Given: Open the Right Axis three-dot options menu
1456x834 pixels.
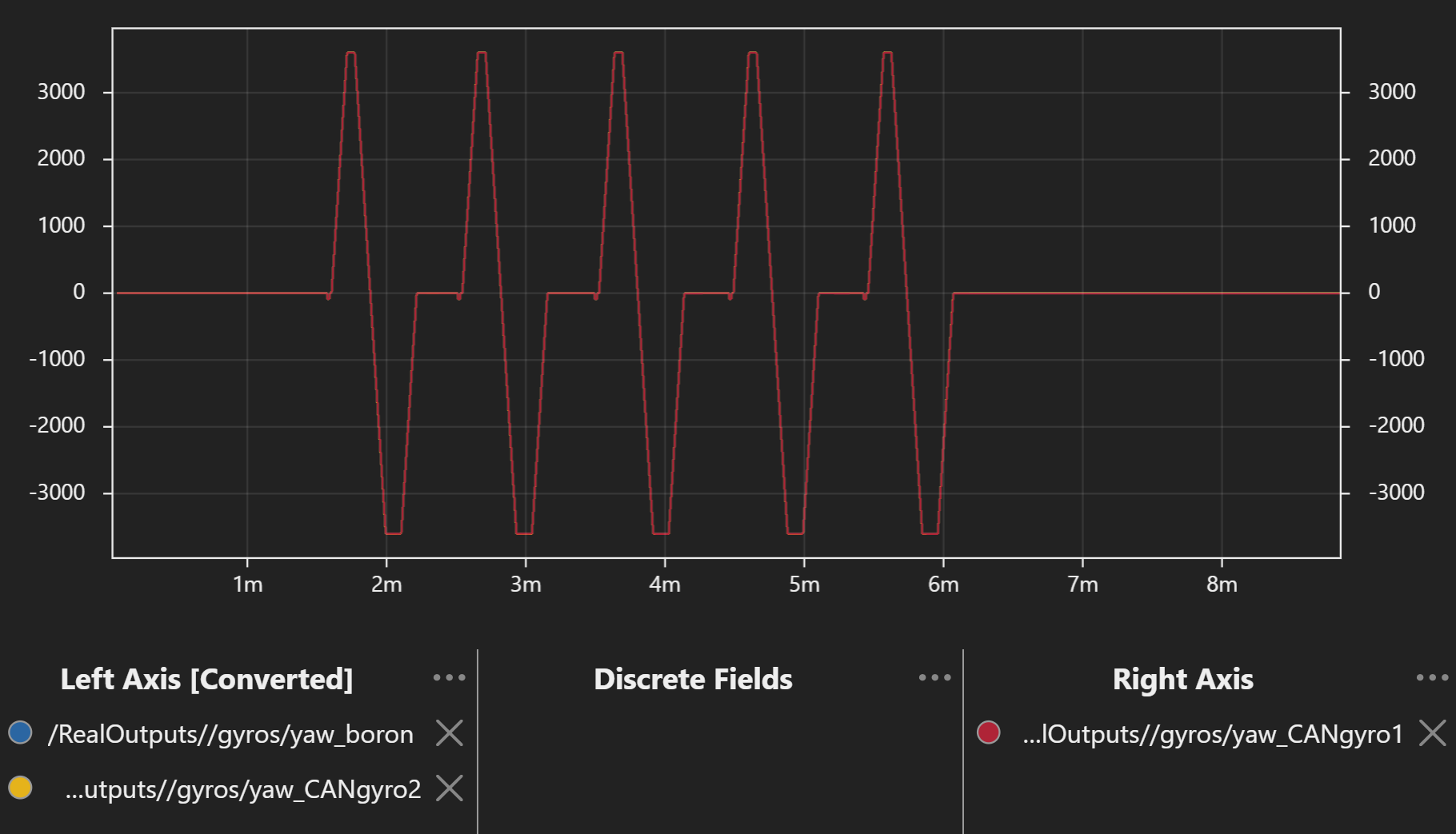Looking at the screenshot, I should tap(1431, 678).
